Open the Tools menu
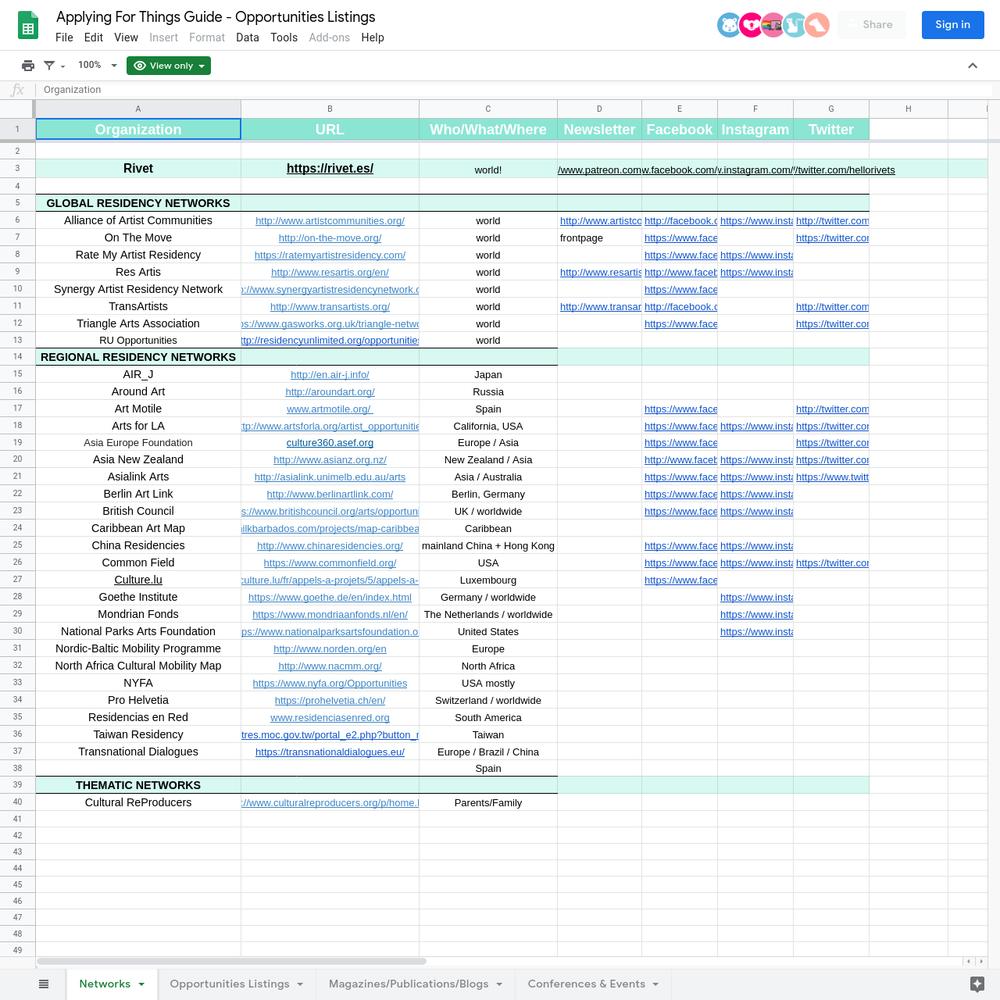This screenshot has width=1000, height=1000. (x=284, y=38)
